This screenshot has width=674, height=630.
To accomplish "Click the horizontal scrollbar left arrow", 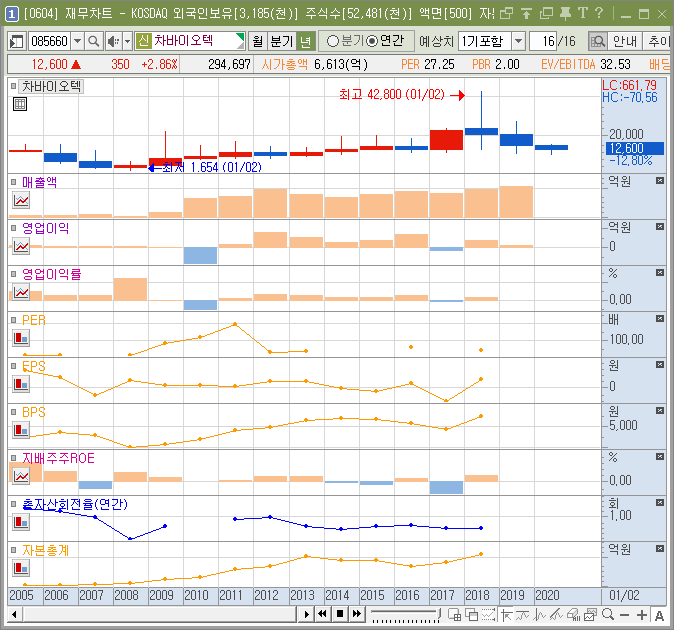I will [14, 615].
